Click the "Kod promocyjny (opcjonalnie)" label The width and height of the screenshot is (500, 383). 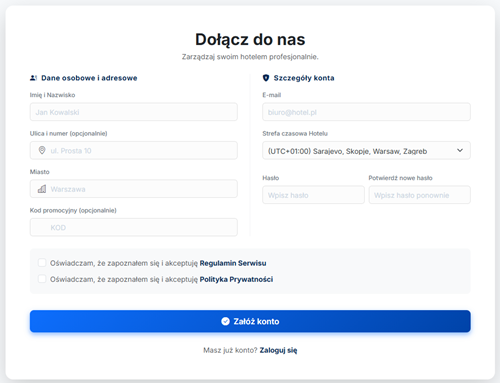73,210
